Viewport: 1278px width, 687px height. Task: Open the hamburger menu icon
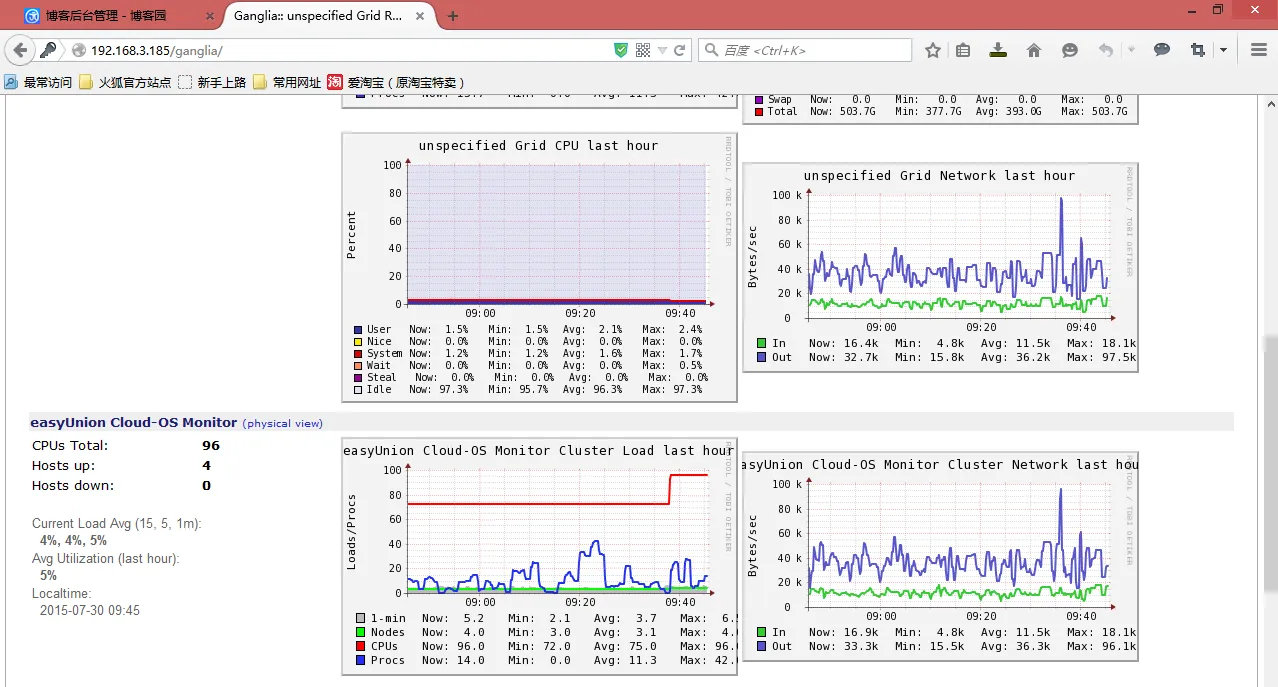coord(1259,50)
